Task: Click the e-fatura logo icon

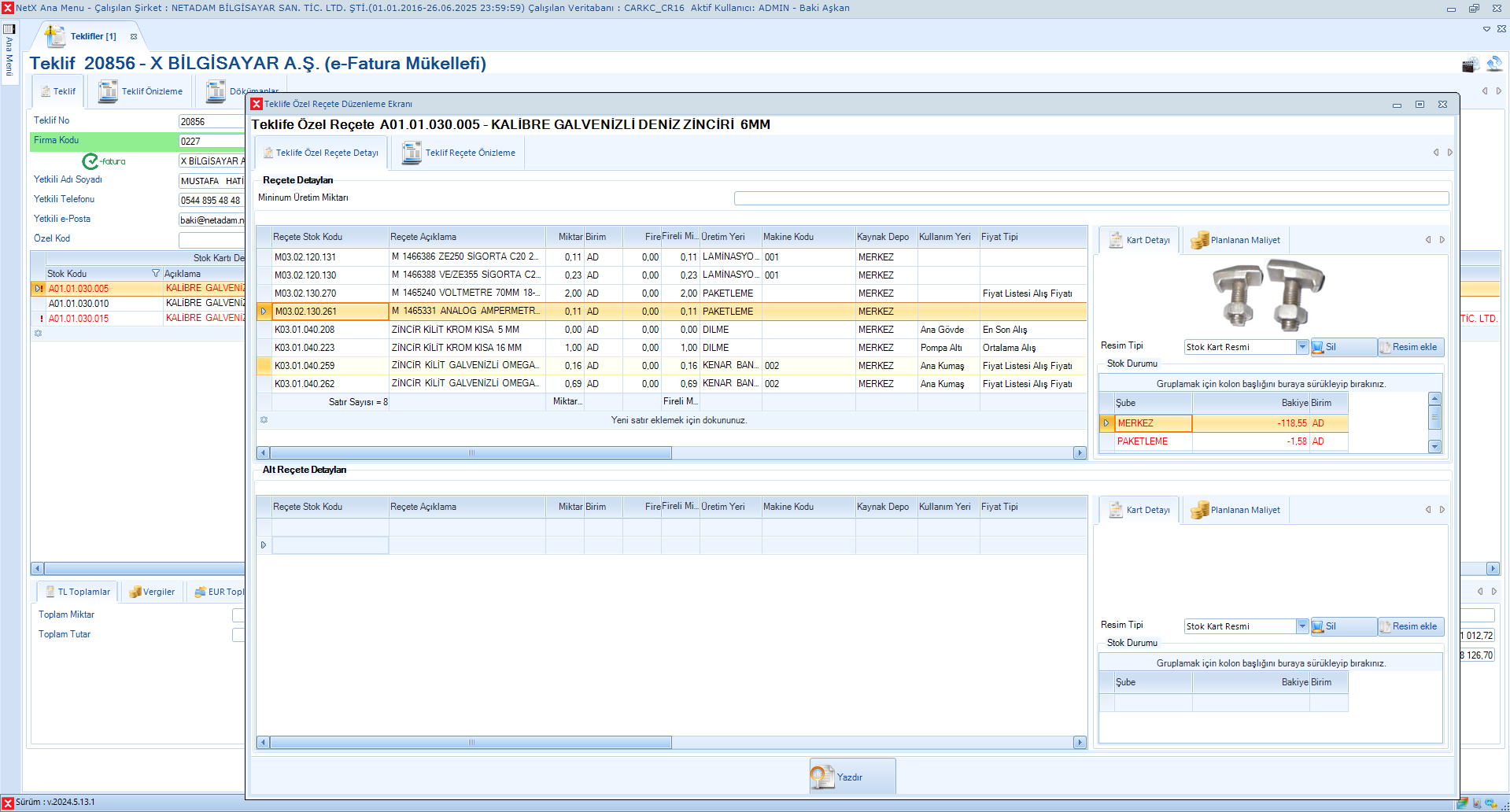Action: click(x=104, y=161)
